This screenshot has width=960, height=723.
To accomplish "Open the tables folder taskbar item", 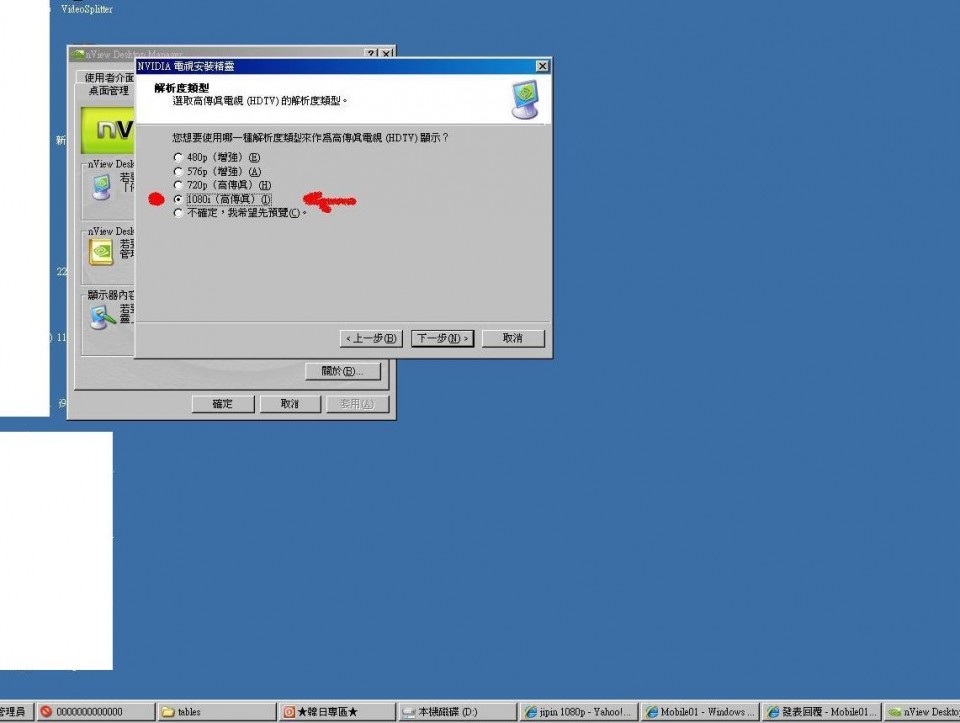I will point(217,712).
